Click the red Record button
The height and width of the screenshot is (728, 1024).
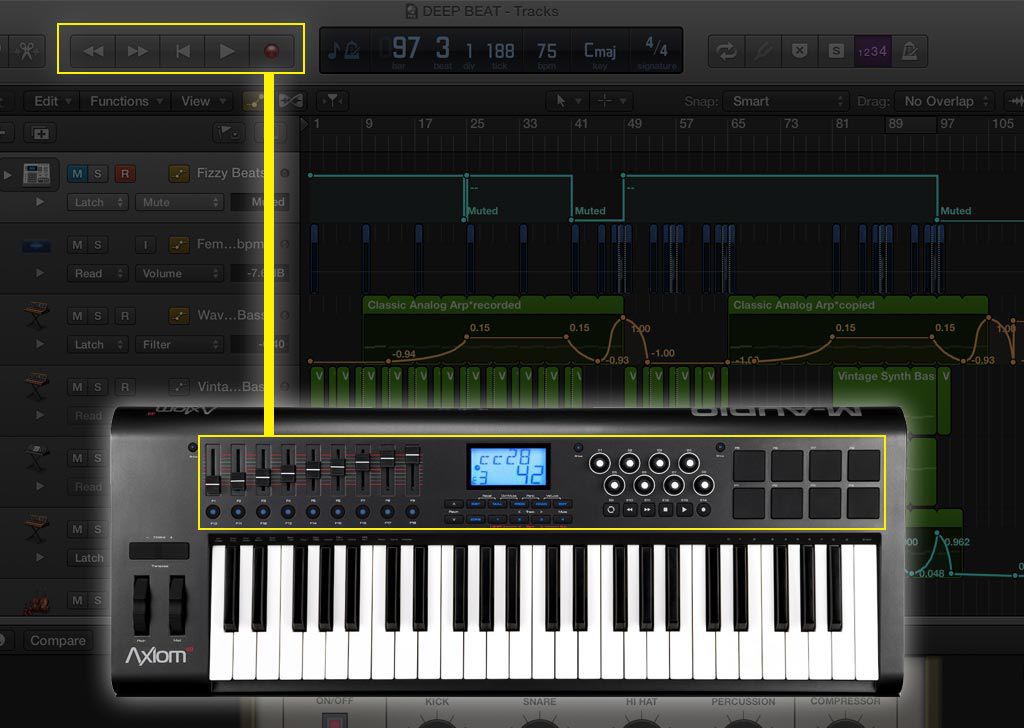coord(271,52)
